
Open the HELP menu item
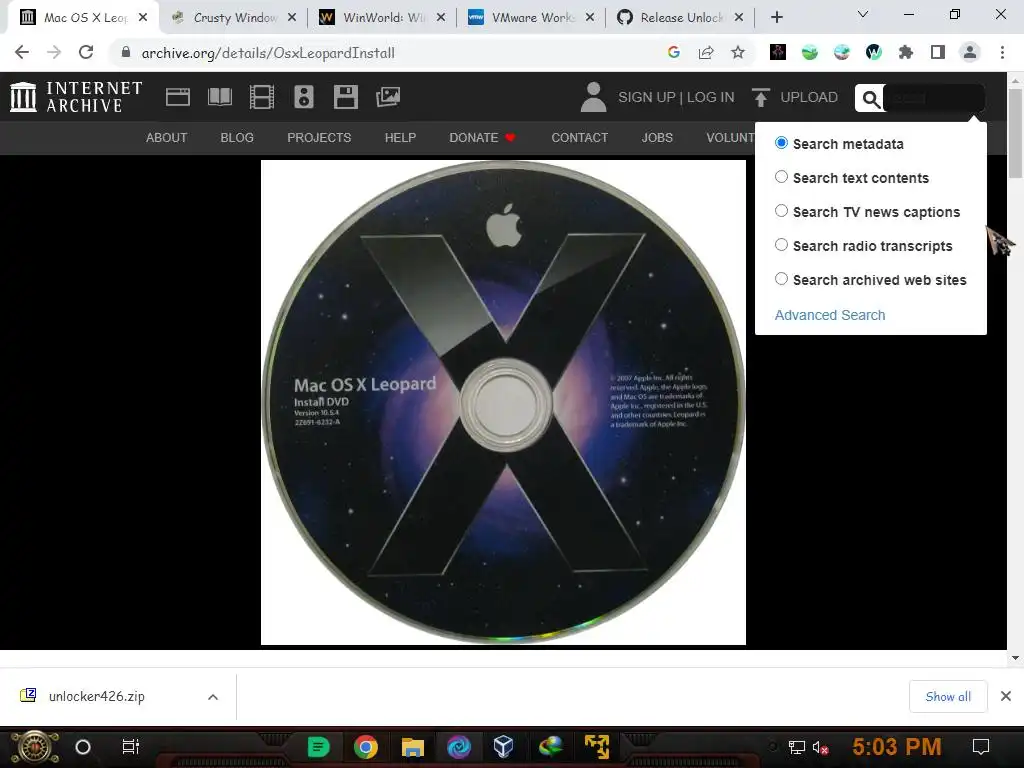pos(400,138)
